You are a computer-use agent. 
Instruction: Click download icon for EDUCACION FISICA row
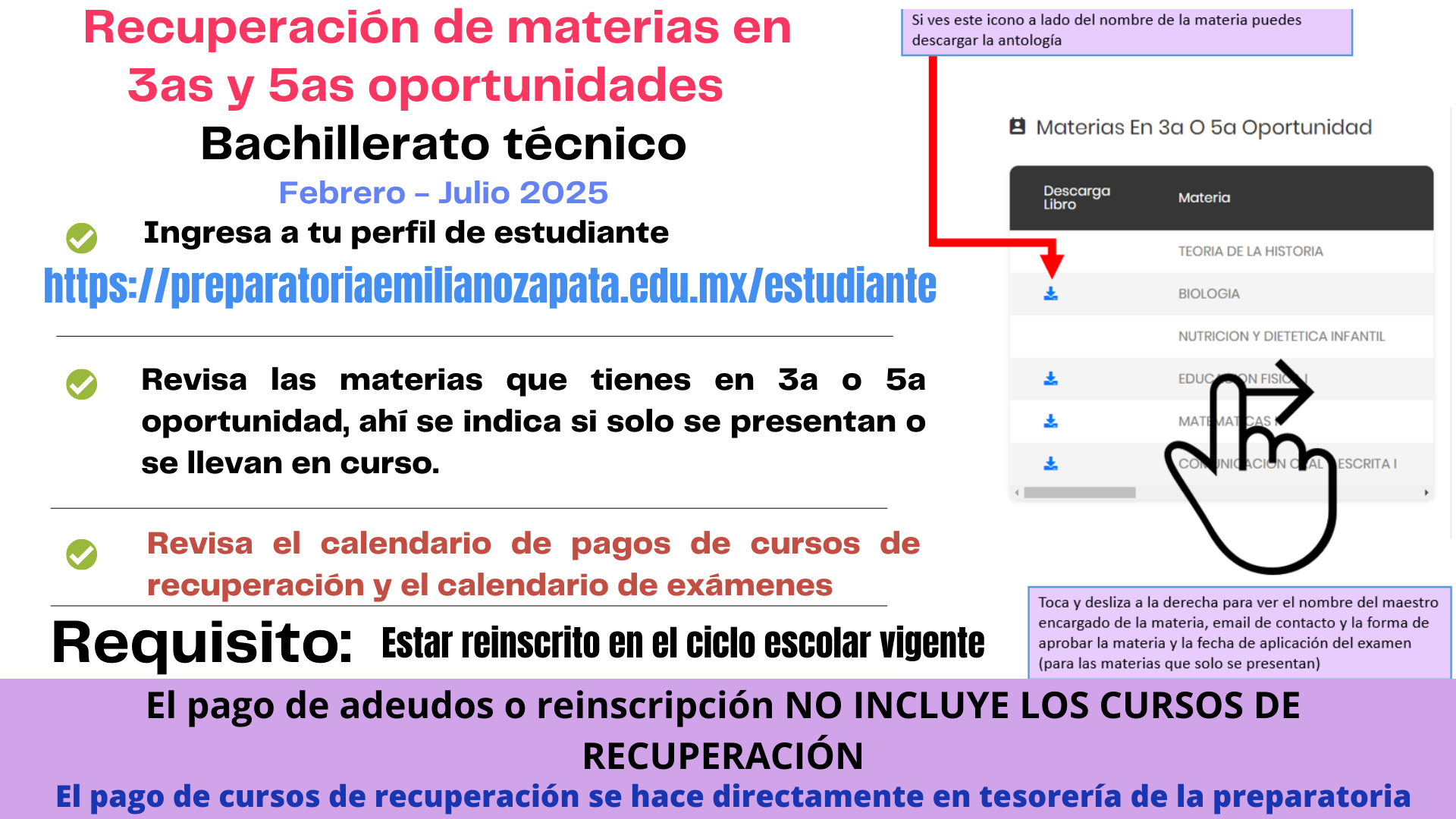1050,378
